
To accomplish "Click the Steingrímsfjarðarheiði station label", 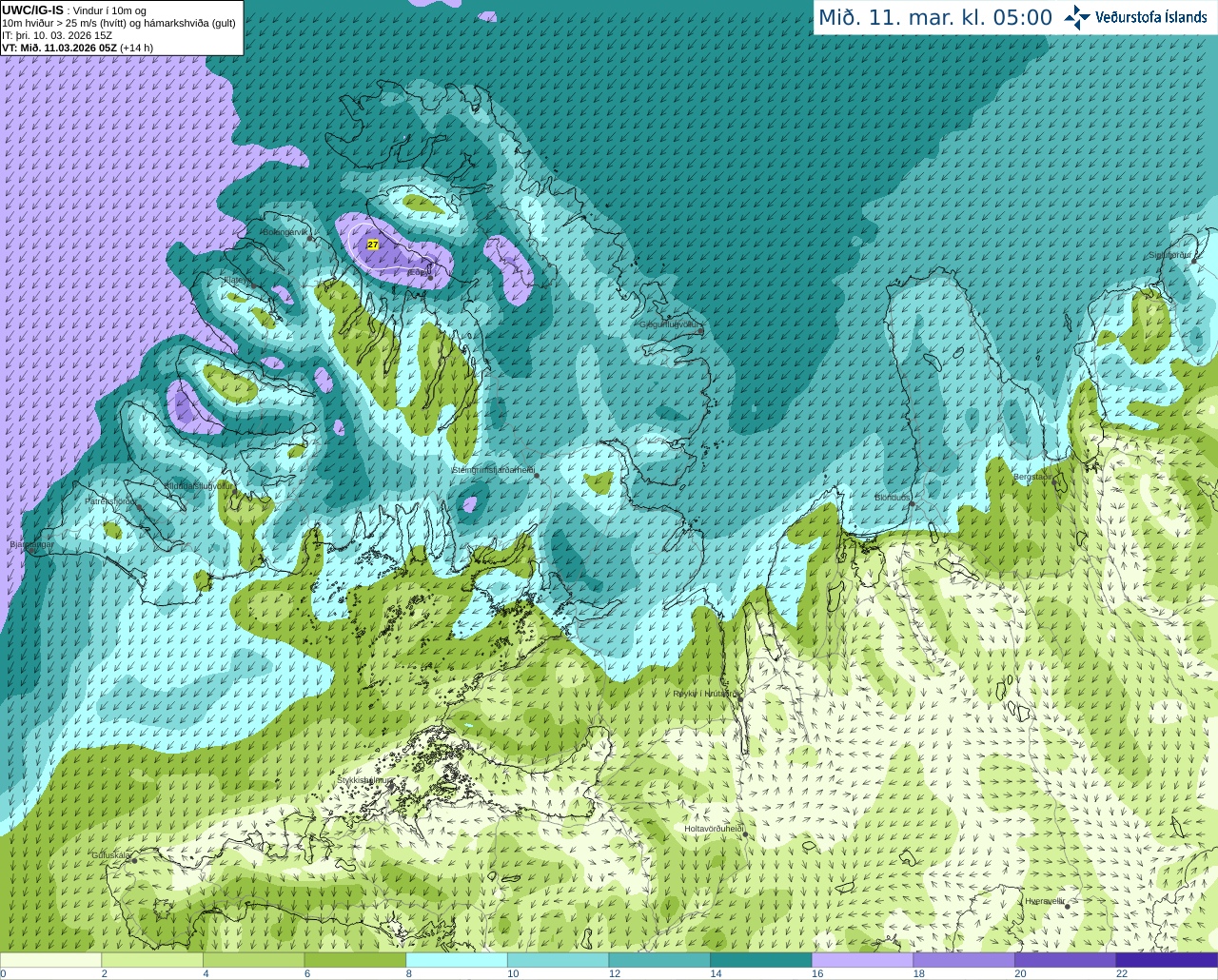I will pyautogui.click(x=493, y=470).
